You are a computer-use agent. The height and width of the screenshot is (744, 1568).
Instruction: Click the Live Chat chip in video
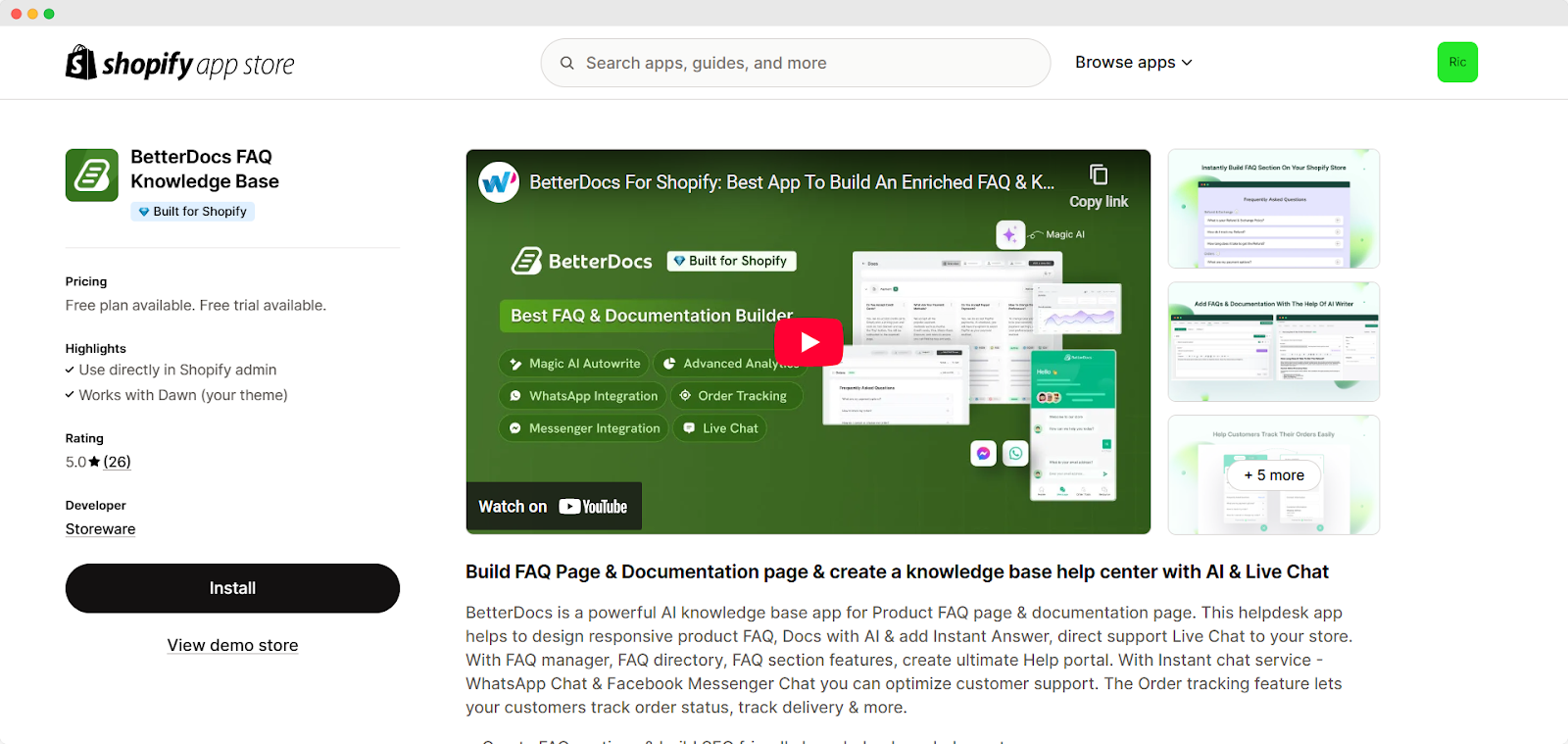click(720, 428)
